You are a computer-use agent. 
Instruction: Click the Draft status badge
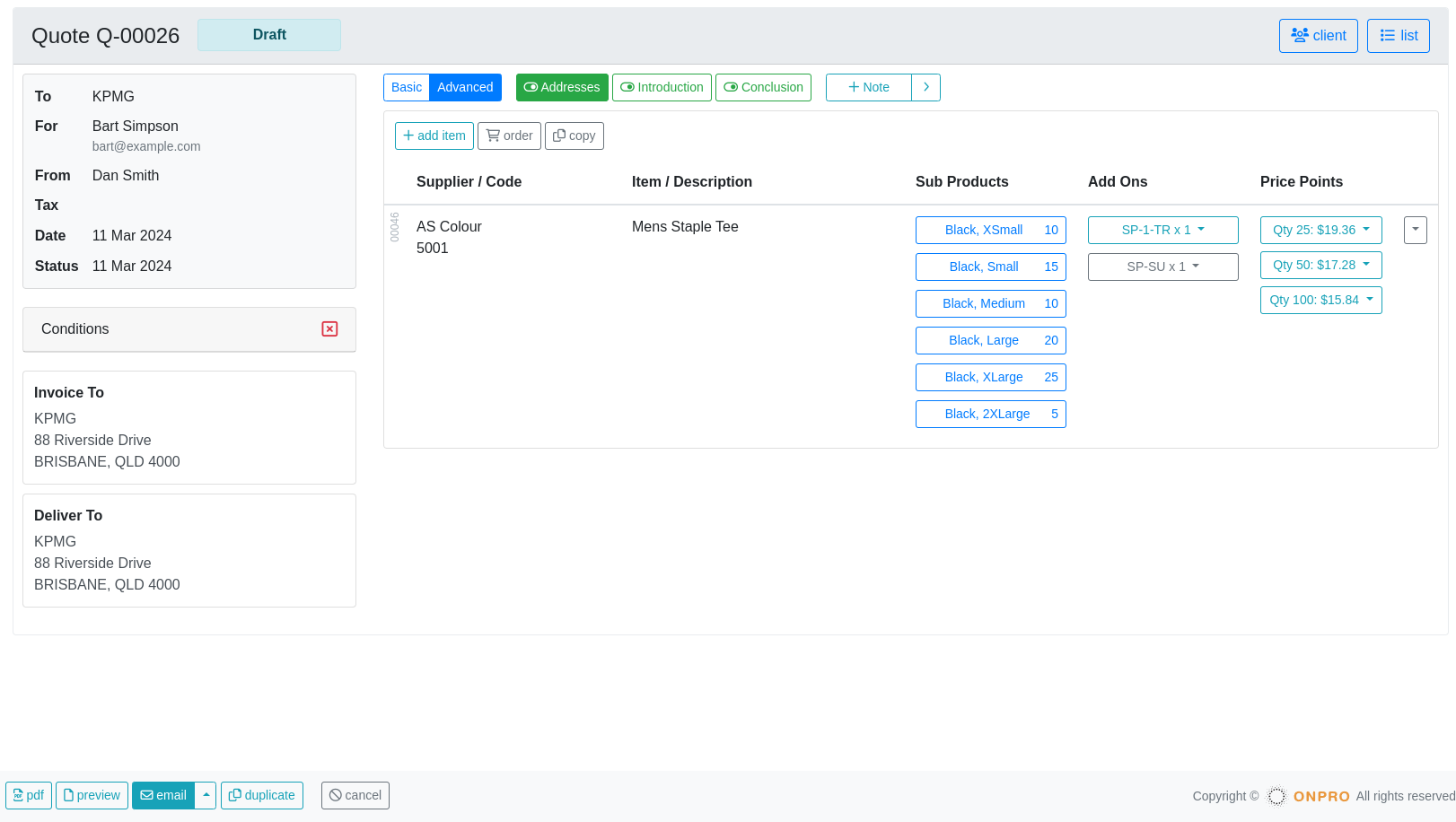click(x=269, y=35)
